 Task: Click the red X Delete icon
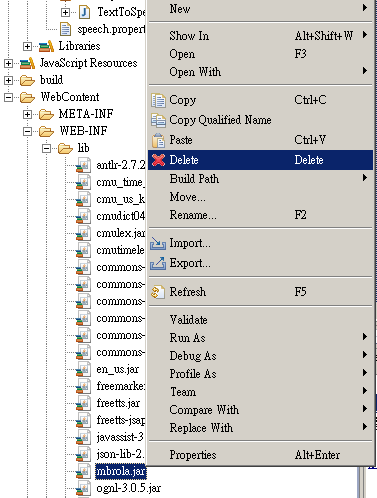(158, 160)
